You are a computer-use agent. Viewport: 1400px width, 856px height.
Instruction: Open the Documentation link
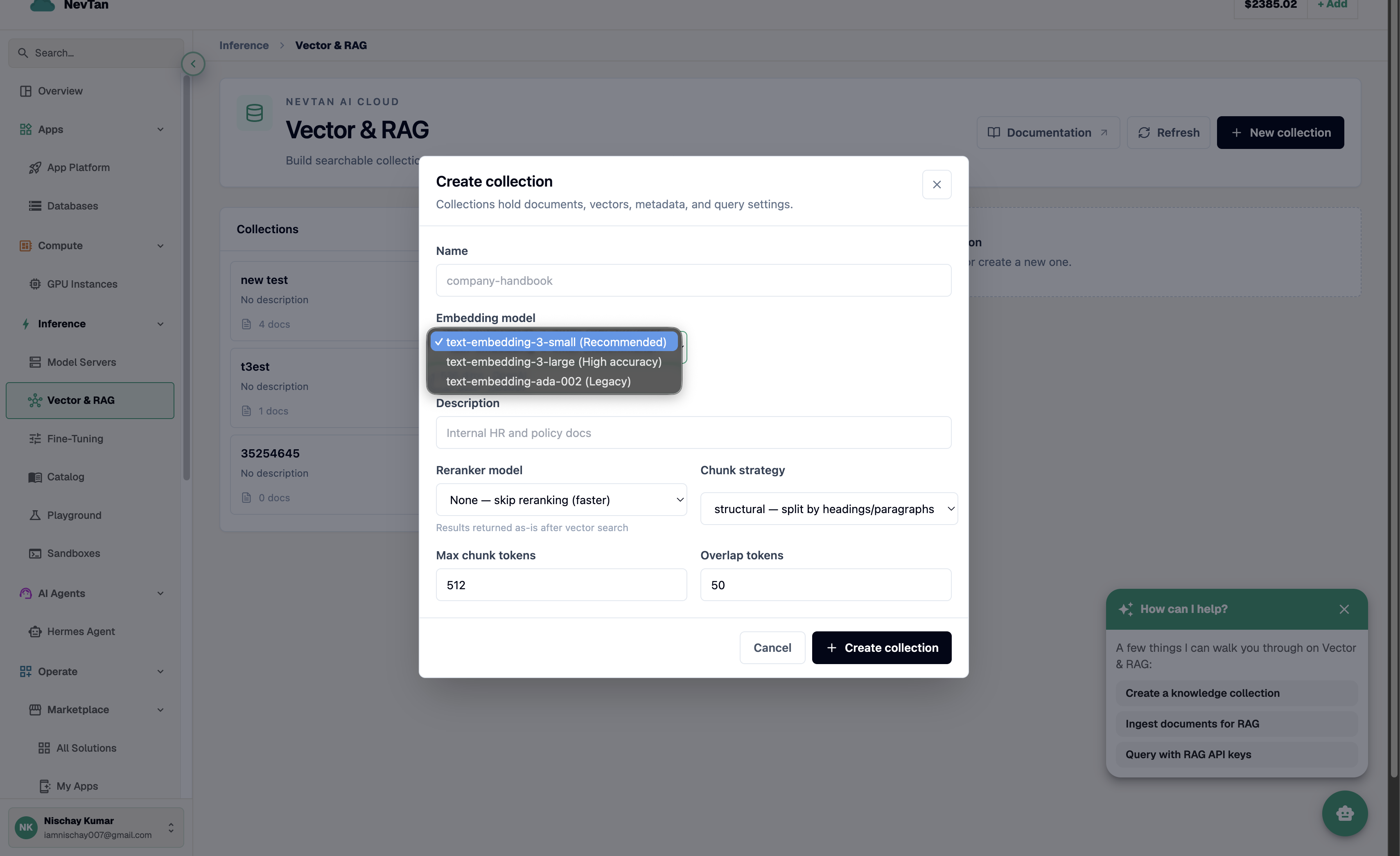[x=1048, y=132]
